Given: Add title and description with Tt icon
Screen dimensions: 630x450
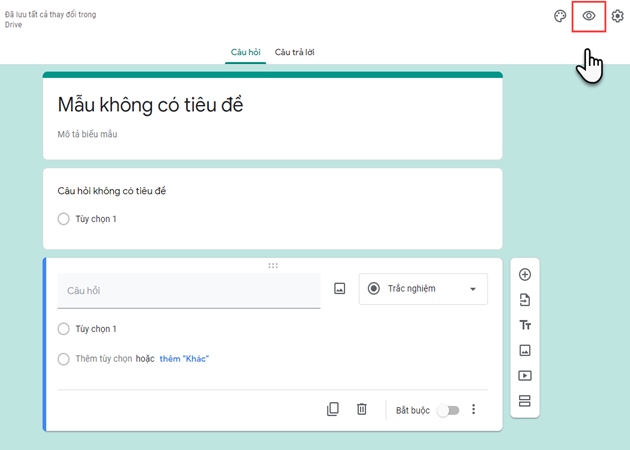Looking at the screenshot, I should (525, 325).
